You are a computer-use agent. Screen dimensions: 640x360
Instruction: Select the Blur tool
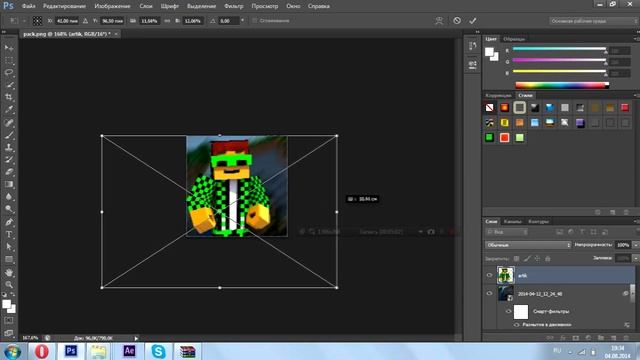(9, 196)
